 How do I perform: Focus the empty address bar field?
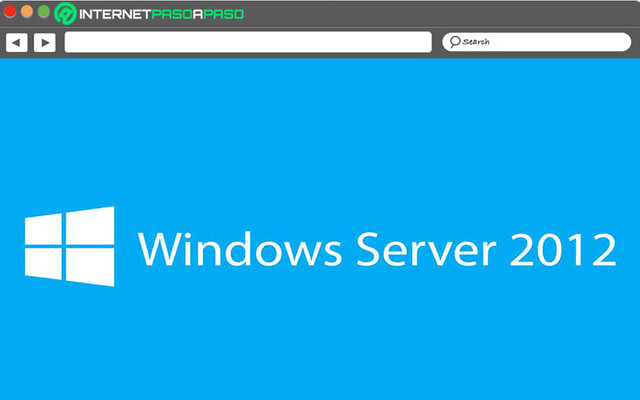click(x=248, y=42)
